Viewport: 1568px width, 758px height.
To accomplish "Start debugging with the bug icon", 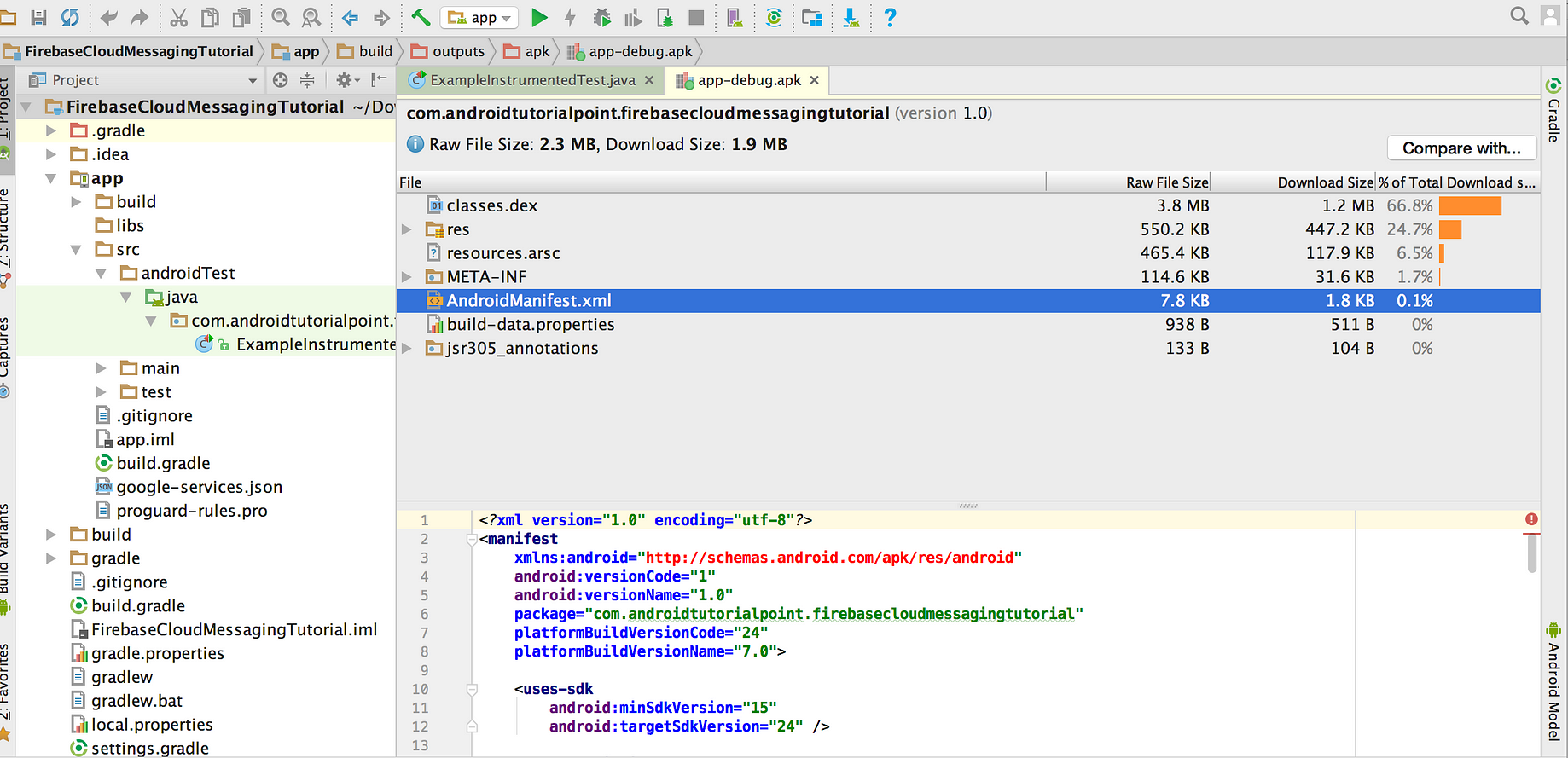I will click(x=602, y=17).
